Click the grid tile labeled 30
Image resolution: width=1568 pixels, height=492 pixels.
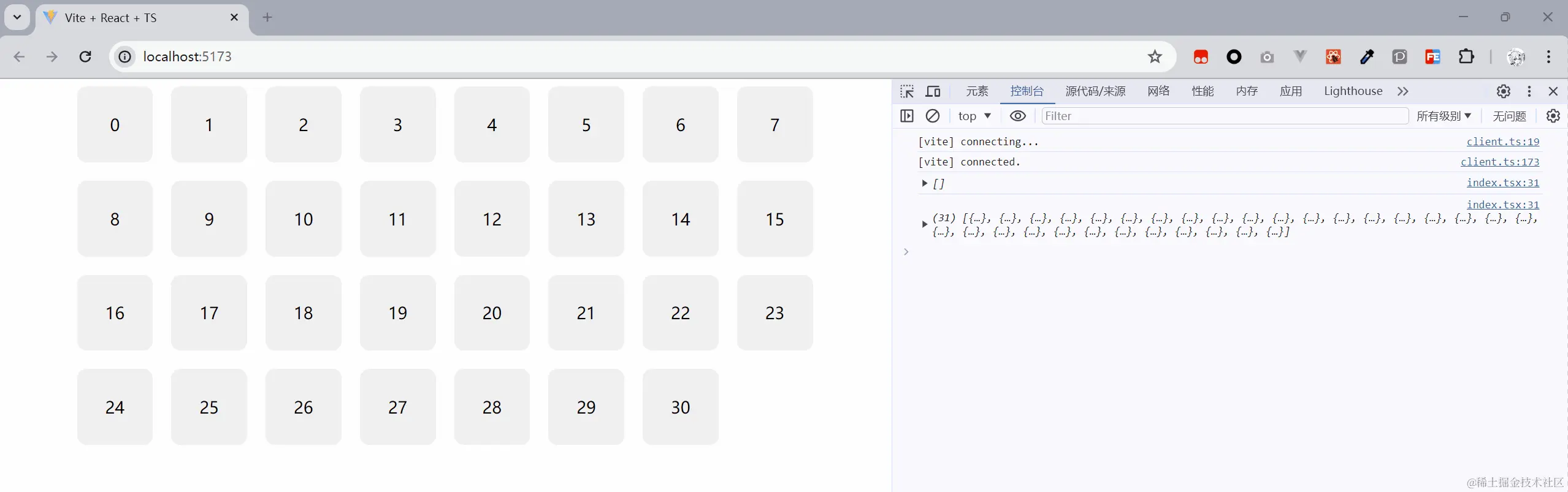tap(681, 407)
